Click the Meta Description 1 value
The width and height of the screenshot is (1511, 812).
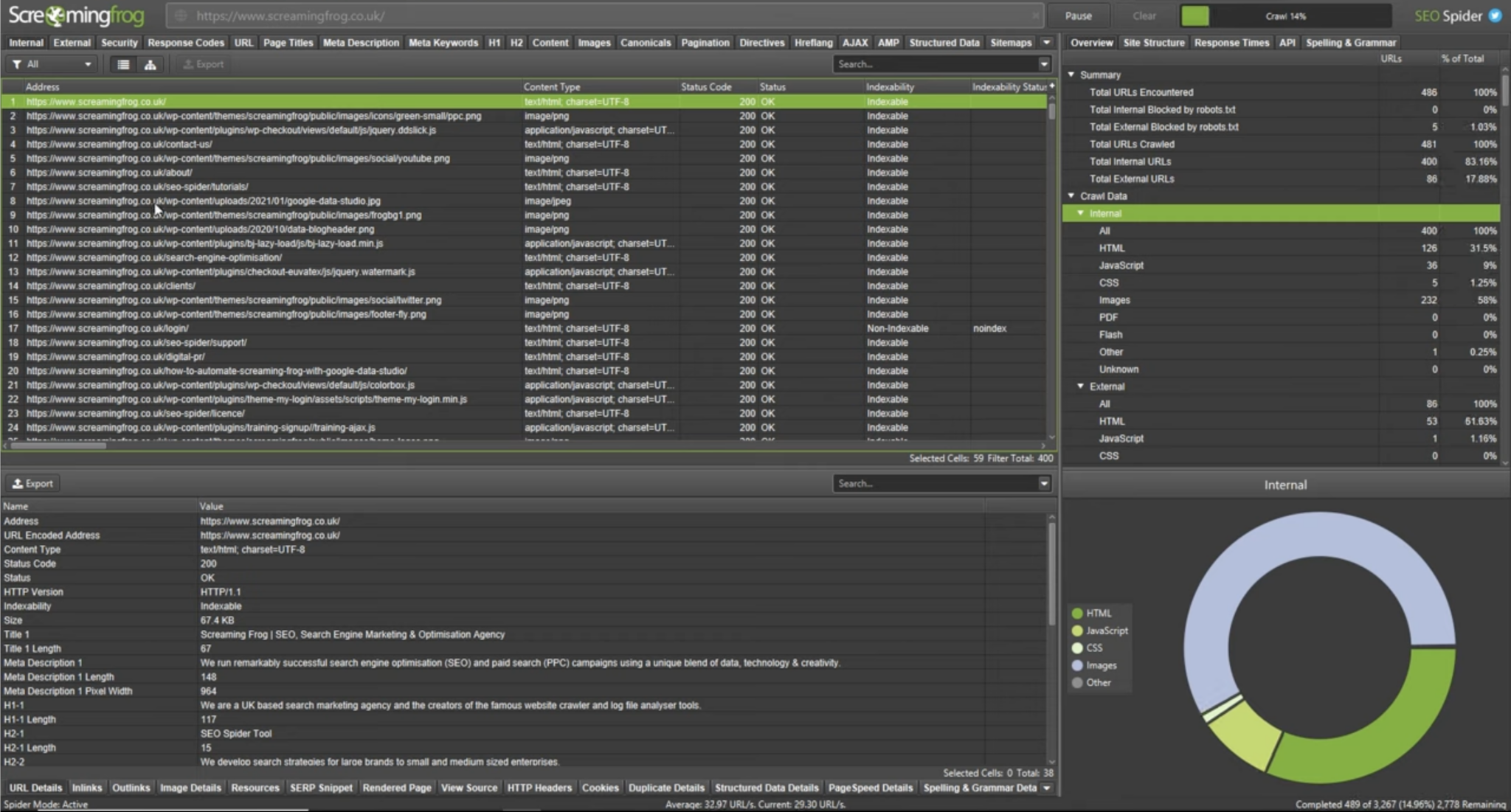[520, 663]
